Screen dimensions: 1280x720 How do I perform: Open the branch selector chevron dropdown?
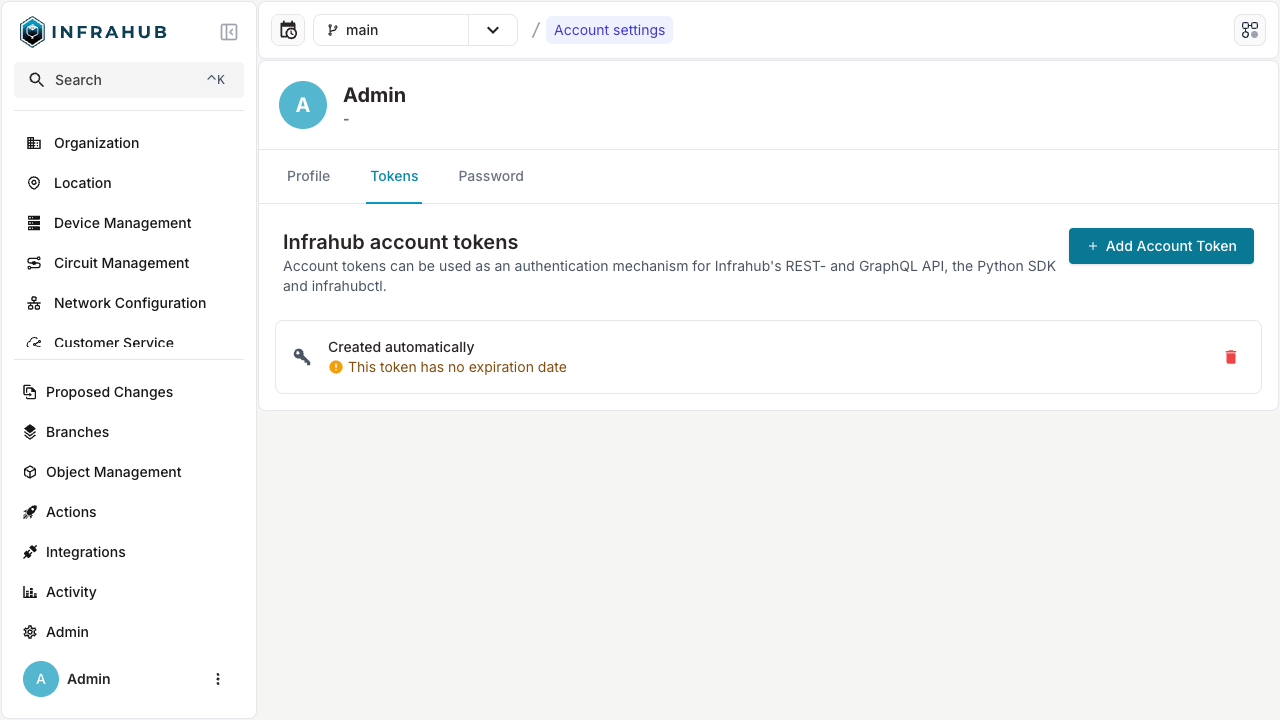point(493,30)
